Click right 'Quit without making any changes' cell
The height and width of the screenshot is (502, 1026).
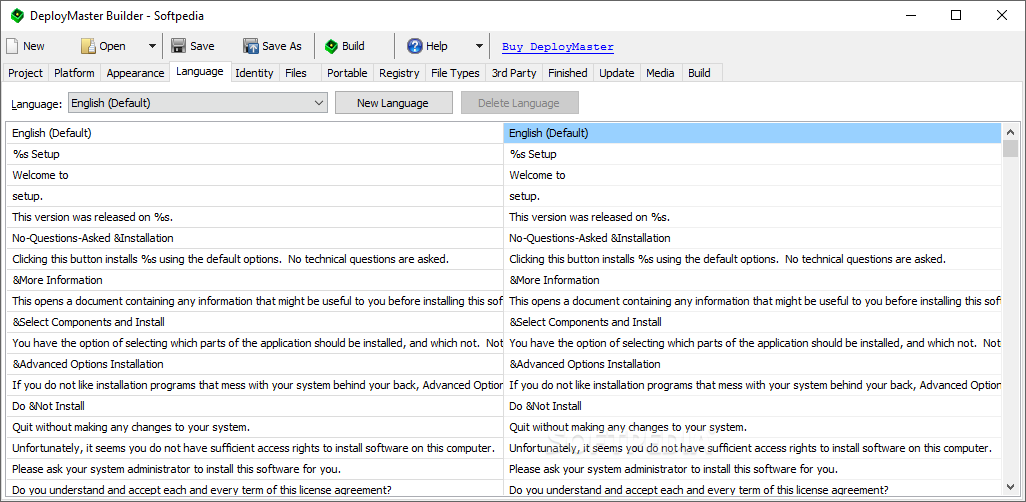pyautogui.click(x=752, y=427)
